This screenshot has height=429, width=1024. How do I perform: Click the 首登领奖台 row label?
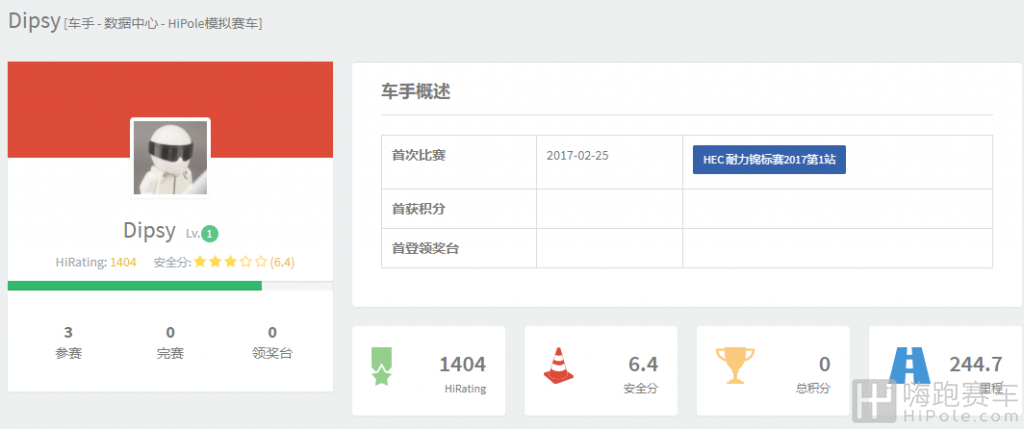[425, 248]
